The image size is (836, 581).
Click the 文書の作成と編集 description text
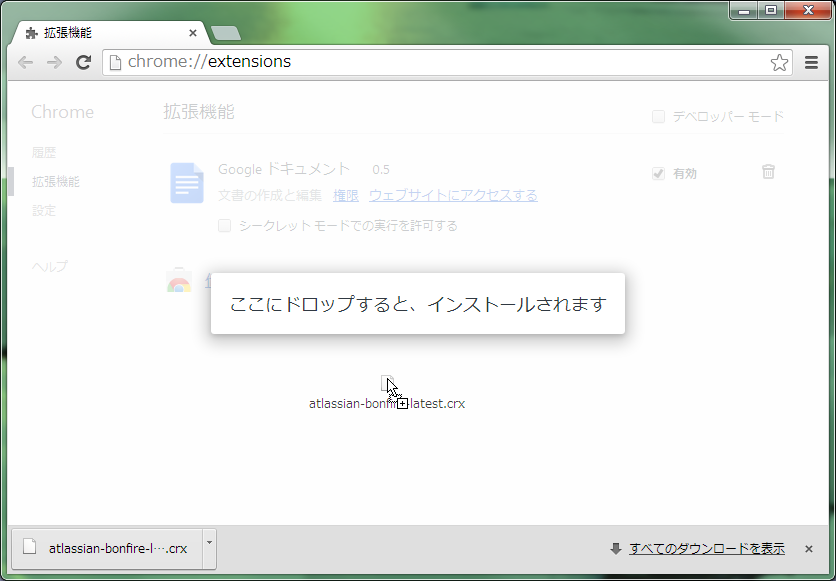click(270, 196)
